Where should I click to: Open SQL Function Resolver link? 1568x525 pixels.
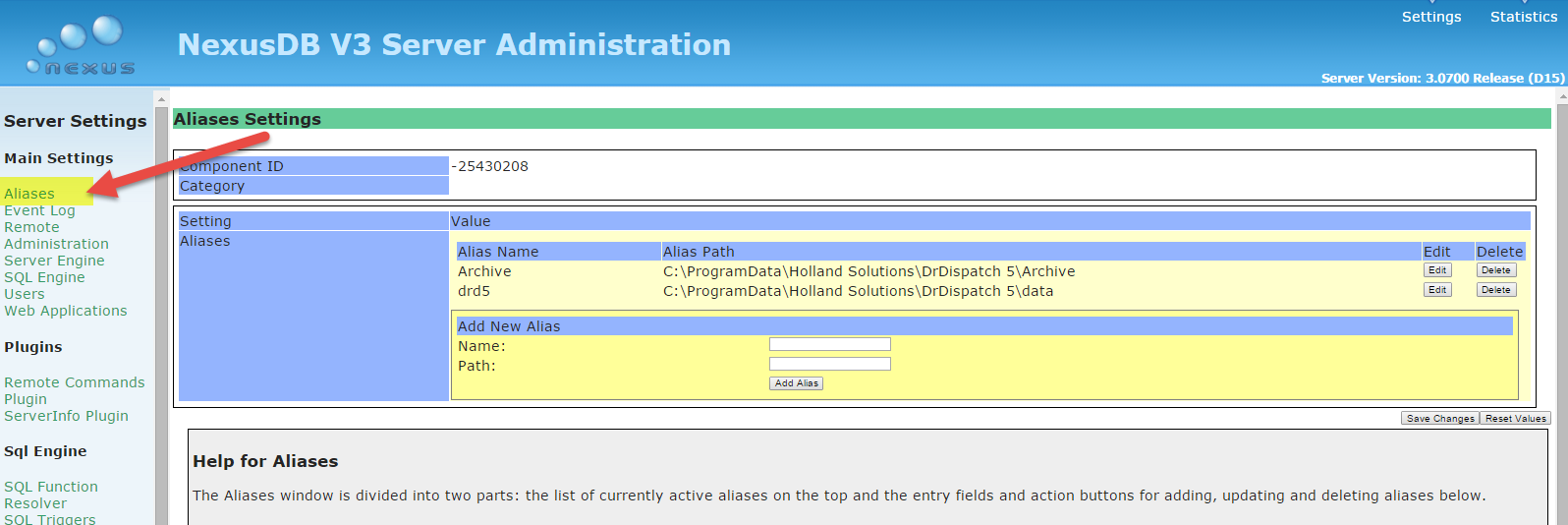coord(51,495)
